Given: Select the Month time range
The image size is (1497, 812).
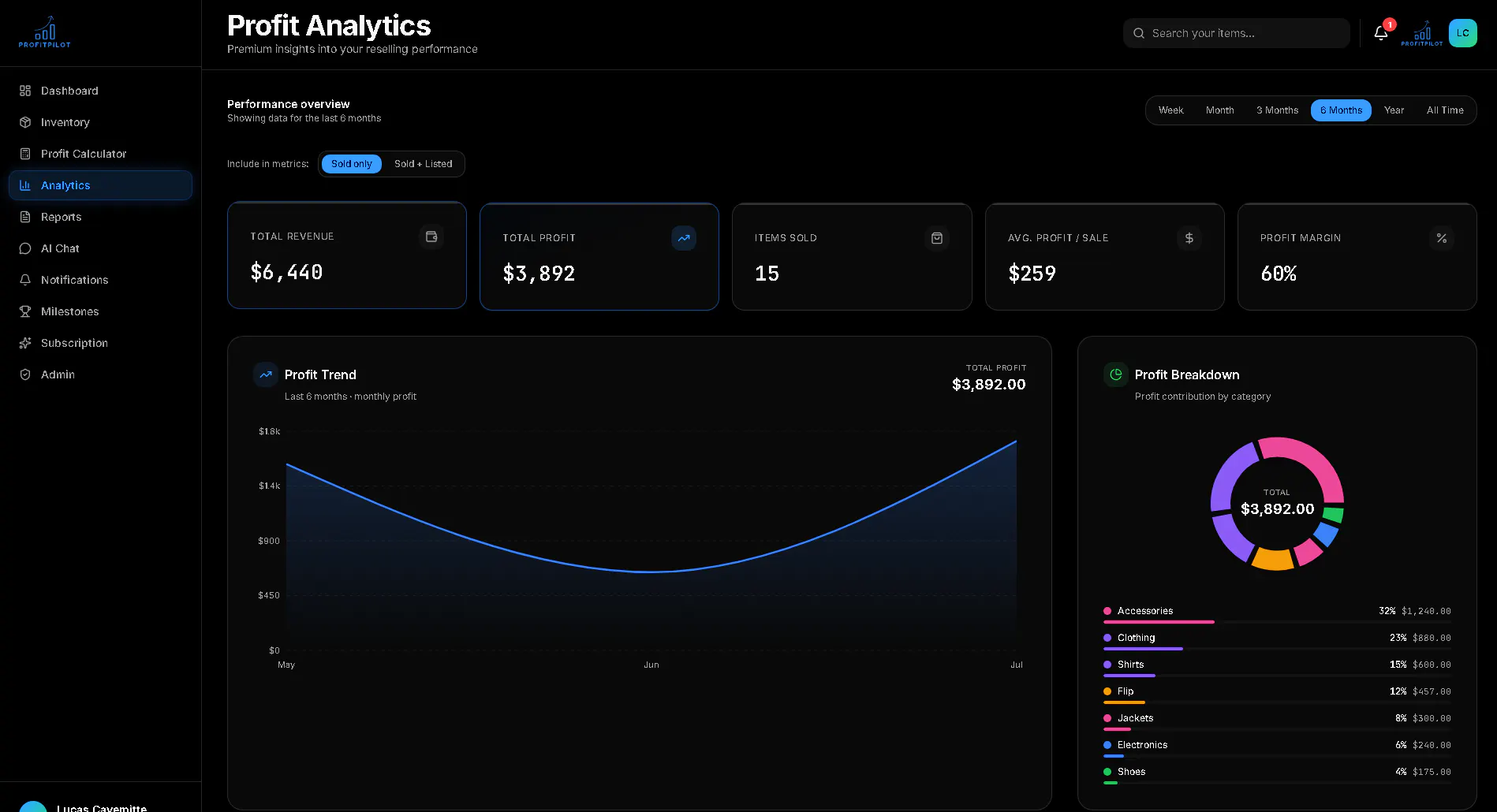Looking at the screenshot, I should (x=1220, y=110).
